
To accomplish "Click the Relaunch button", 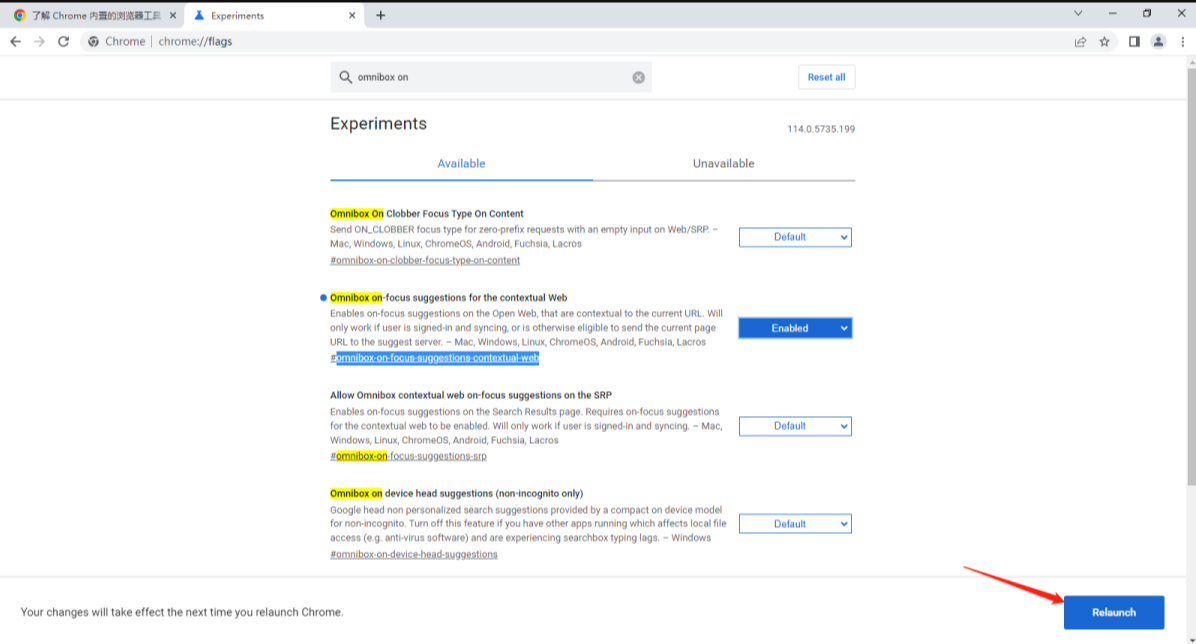I will click(1114, 612).
